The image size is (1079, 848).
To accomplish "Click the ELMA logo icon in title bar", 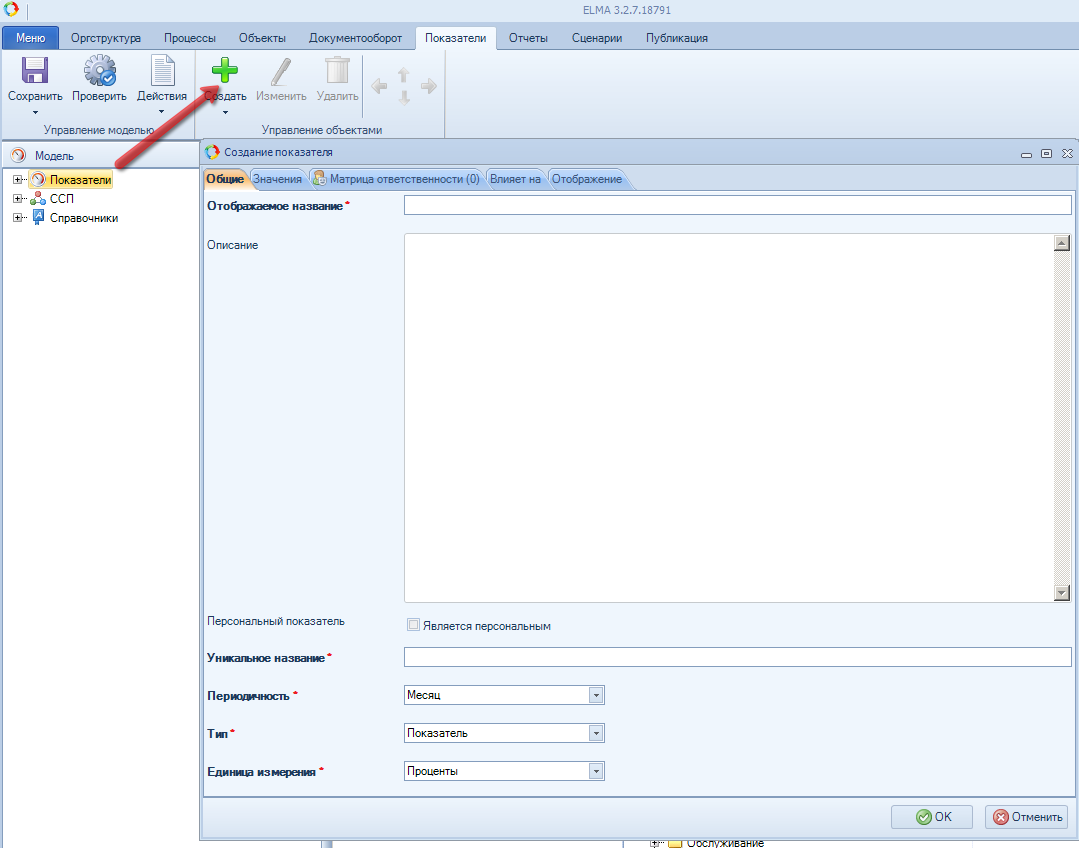I will [x=12, y=10].
